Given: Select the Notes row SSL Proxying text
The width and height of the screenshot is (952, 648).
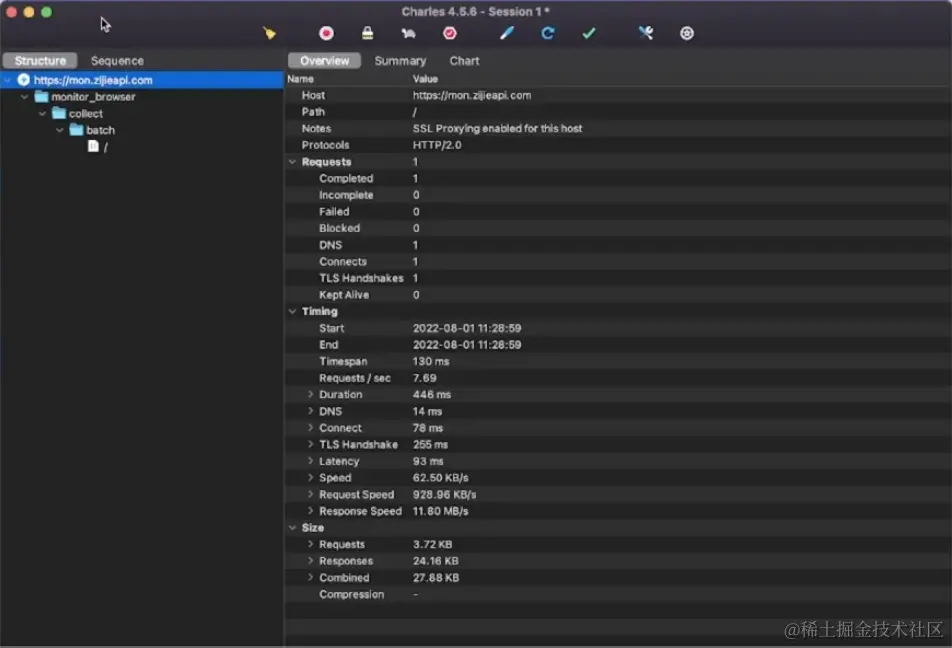Looking at the screenshot, I should (497, 128).
